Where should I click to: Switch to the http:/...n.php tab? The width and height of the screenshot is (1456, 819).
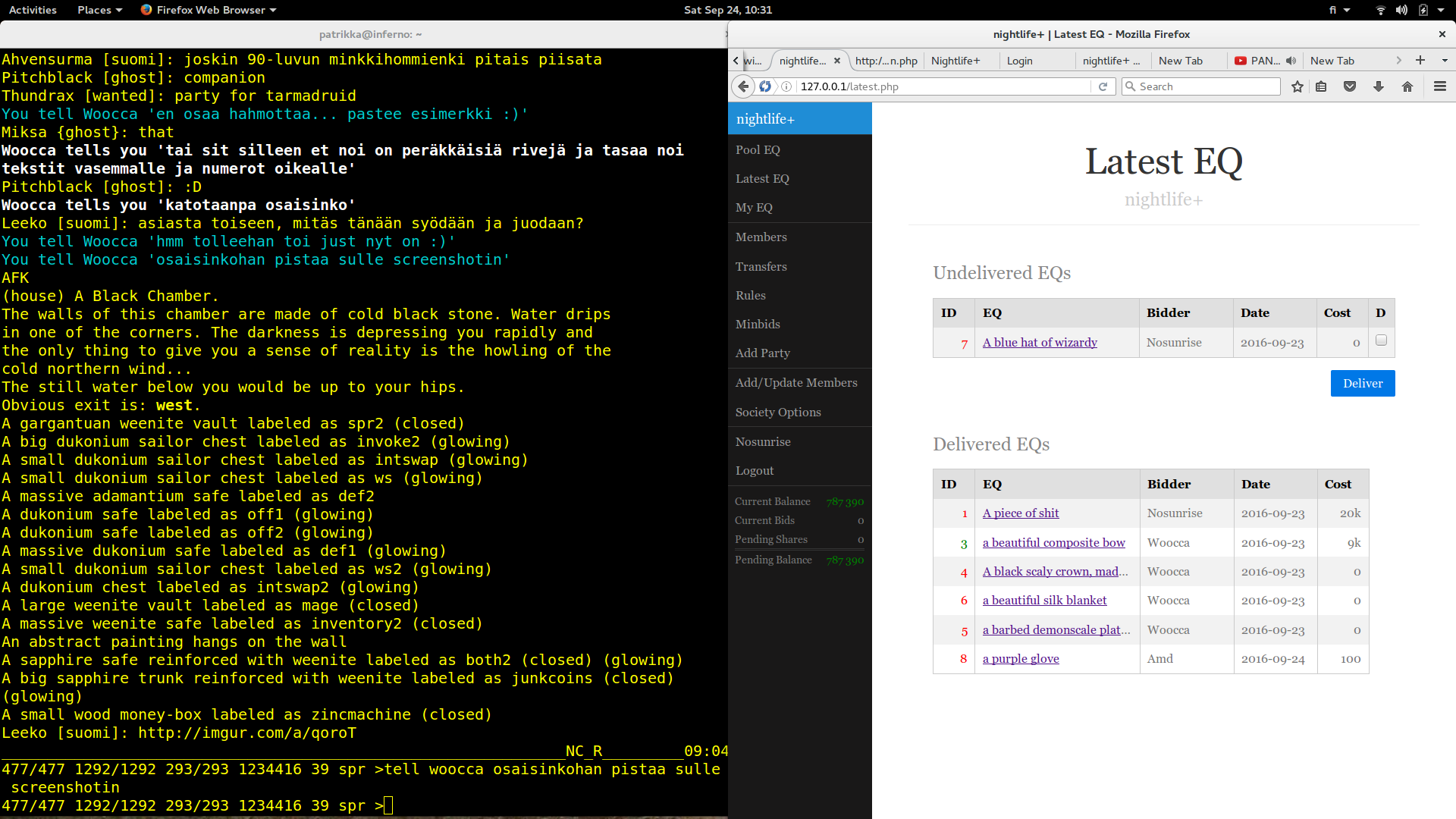(x=886, y=61)
